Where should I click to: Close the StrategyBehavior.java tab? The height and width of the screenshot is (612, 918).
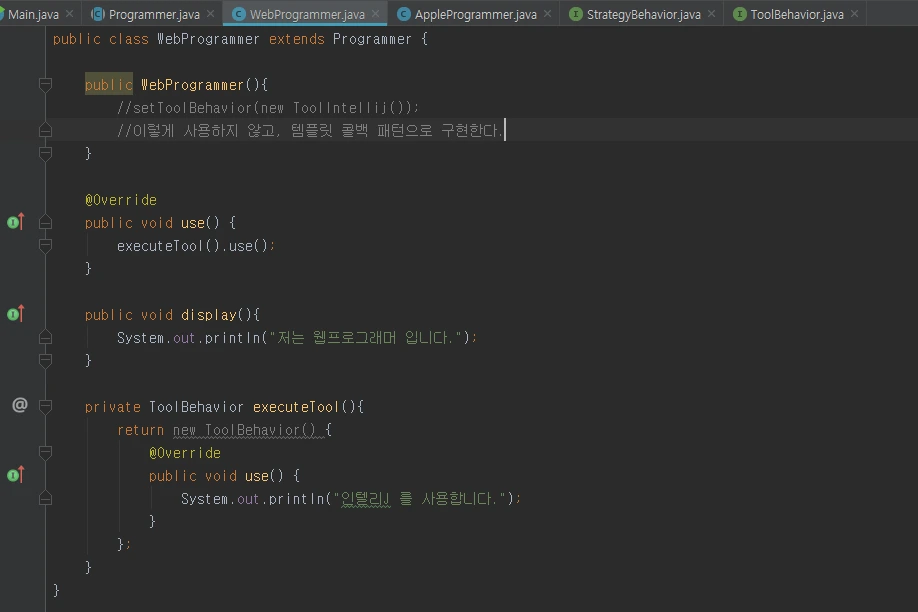coord(711,13)
